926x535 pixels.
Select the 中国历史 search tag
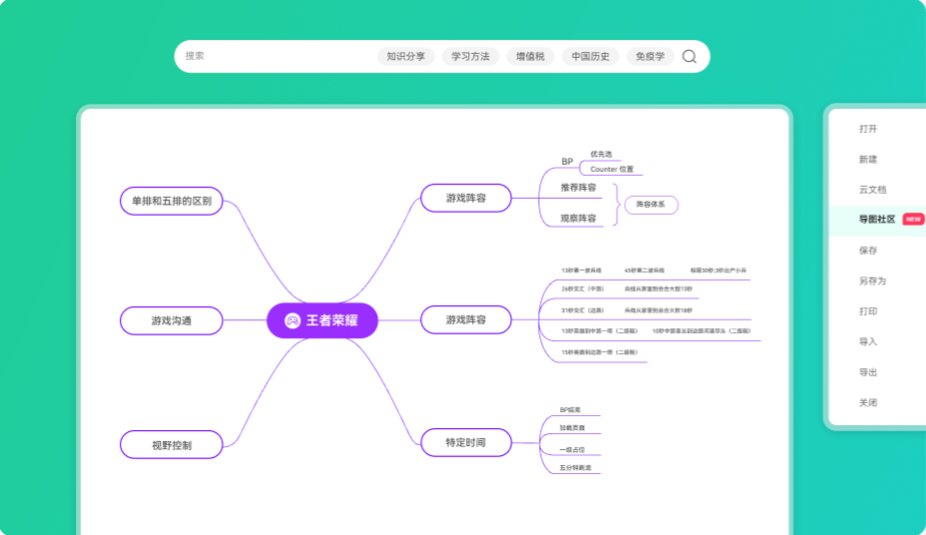(591, 57)
